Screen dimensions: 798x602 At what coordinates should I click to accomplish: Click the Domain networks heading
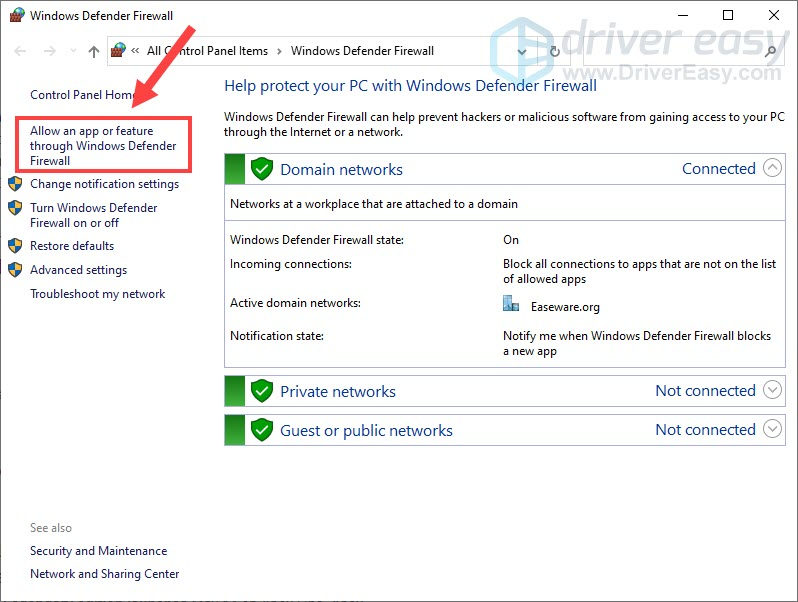click(x=341, y=169)
